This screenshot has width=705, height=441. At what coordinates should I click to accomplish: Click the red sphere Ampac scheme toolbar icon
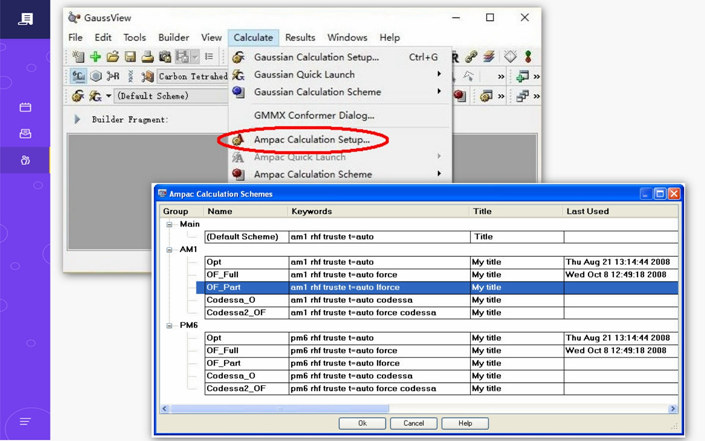coord(459,95)
